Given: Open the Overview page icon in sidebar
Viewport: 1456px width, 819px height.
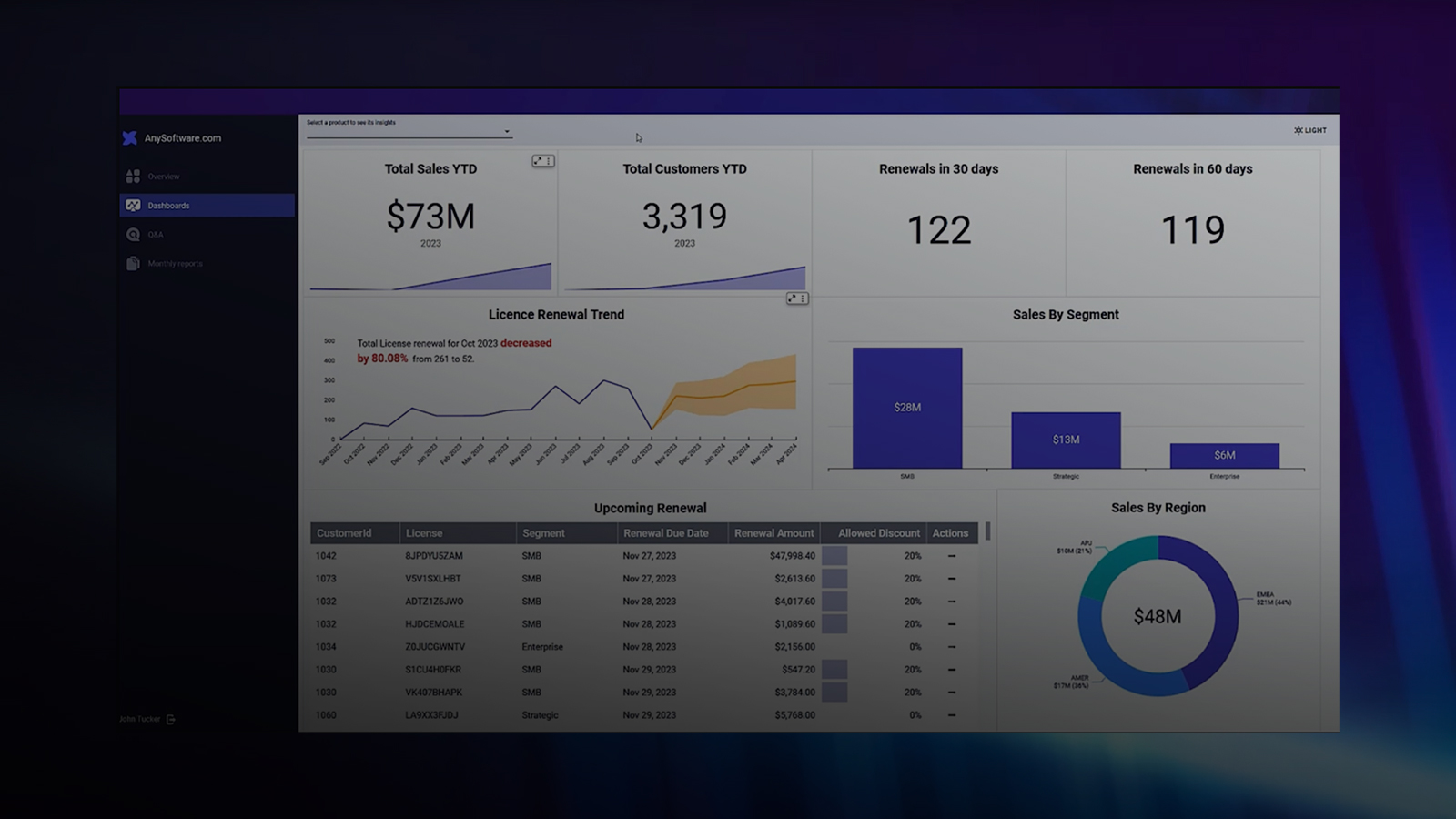Looking at the screenshot, I should [133, 177].
